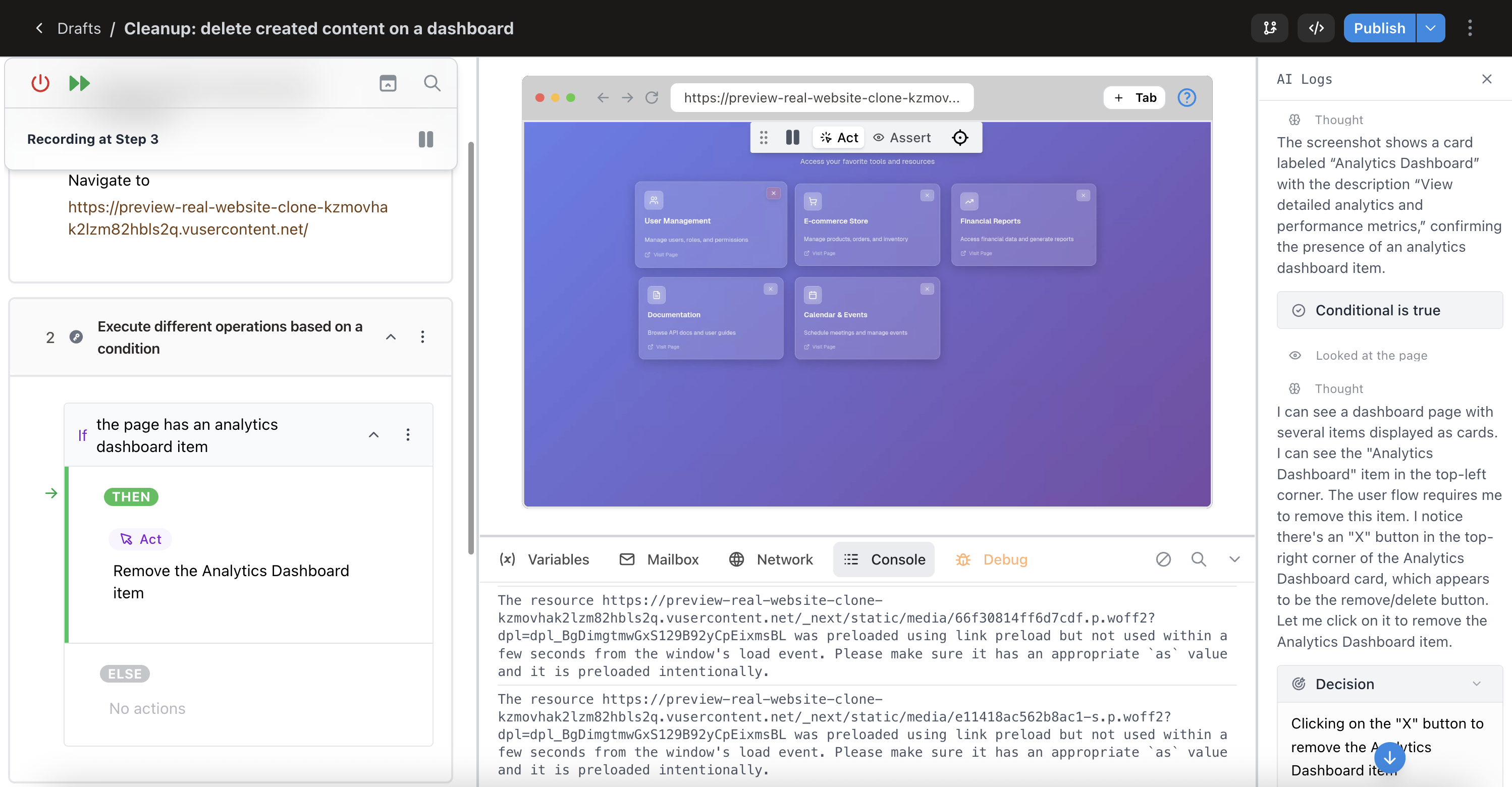Screen dimensions: 1512x787
Task: Remove the E-commerce Store card
Action: click(x=927, y=195)
